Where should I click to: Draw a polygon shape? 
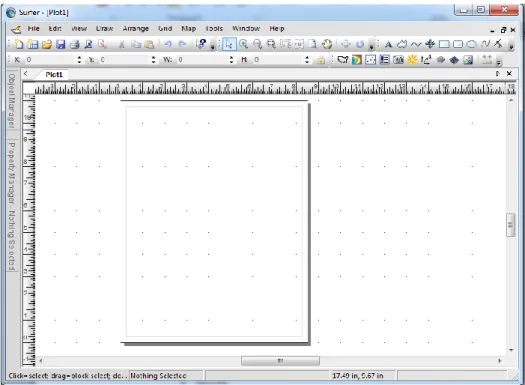pyautogui.click(x=402, y=44)
